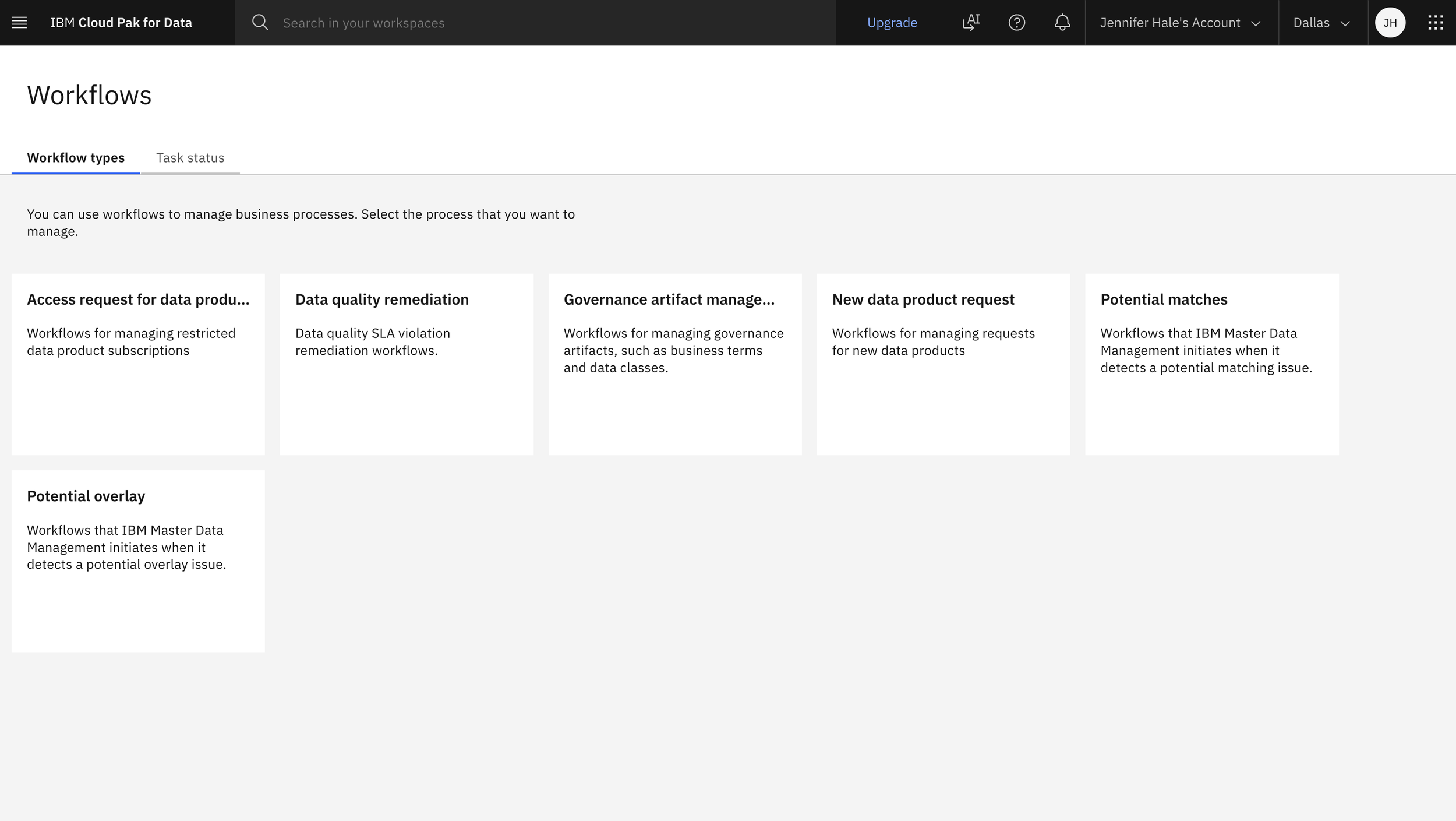Open New data product request card
The width and height of the screenshot is (1456, 821).
point(943,364)
